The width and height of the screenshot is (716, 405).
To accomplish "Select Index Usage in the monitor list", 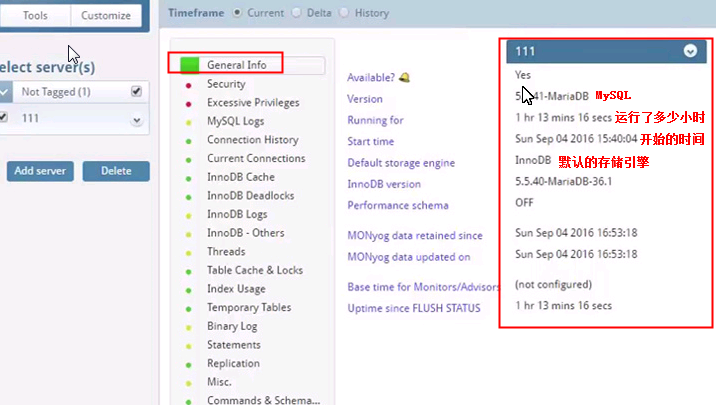I will pyautogui.click(x=236, y=289).
